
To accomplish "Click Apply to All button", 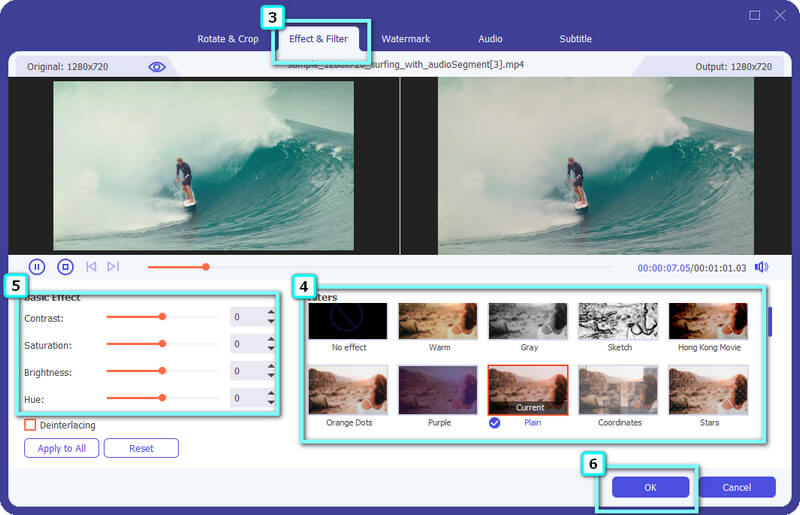I will (61, 448).
